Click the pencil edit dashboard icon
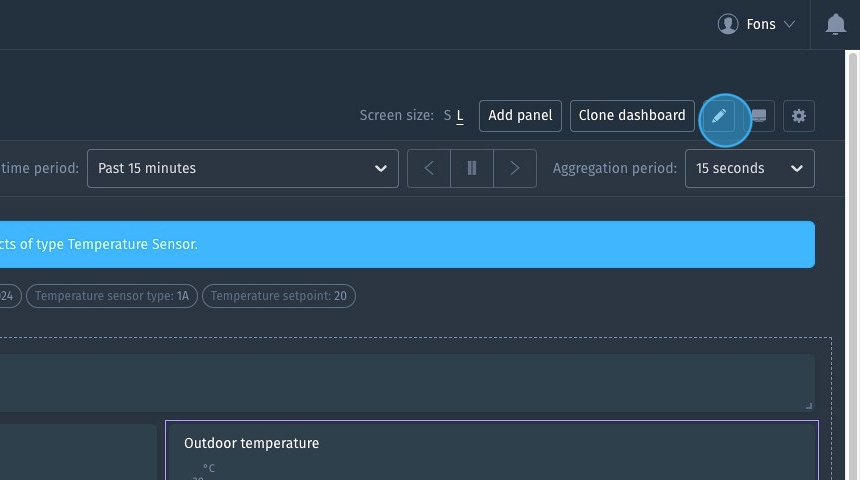Image resolution: width=860 pixels, height=480 pixels. click(x=719, y=116)
